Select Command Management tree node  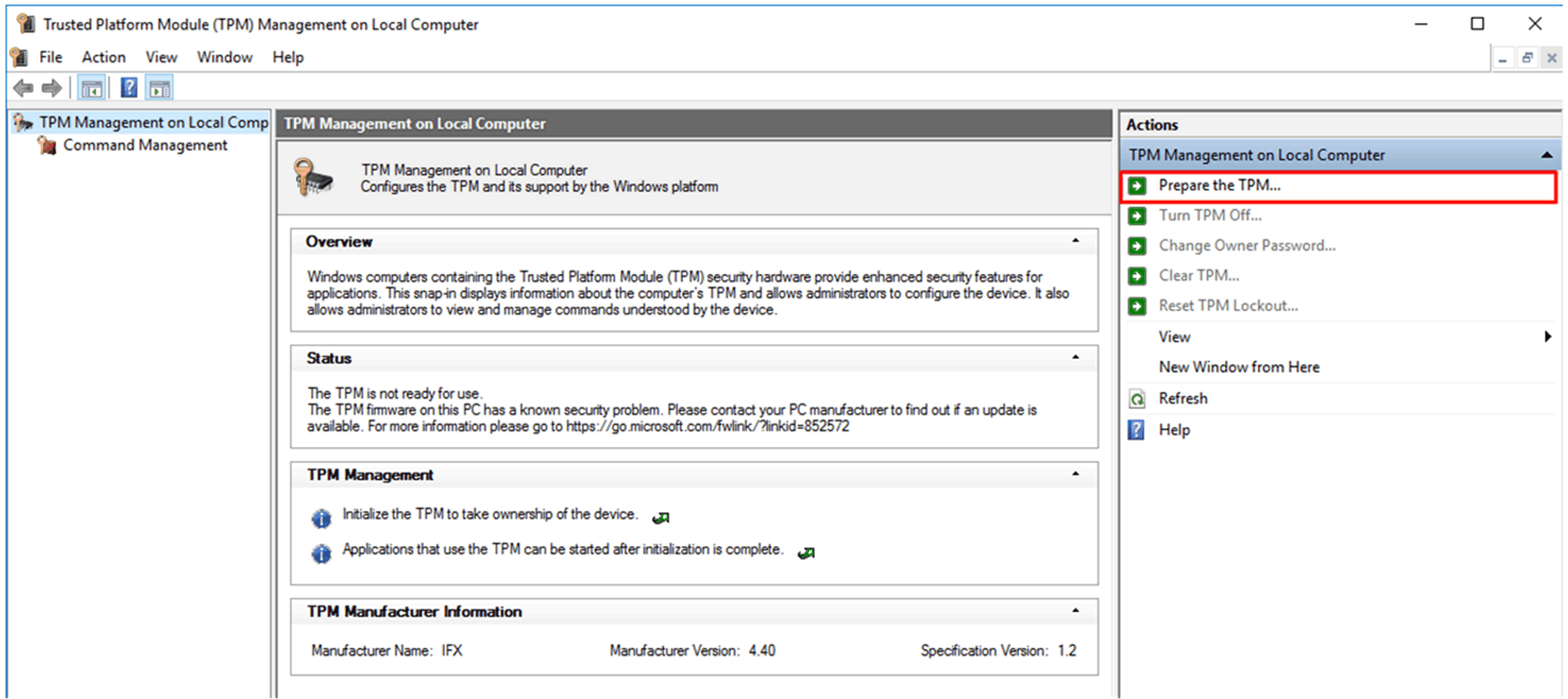coord(145,145)
